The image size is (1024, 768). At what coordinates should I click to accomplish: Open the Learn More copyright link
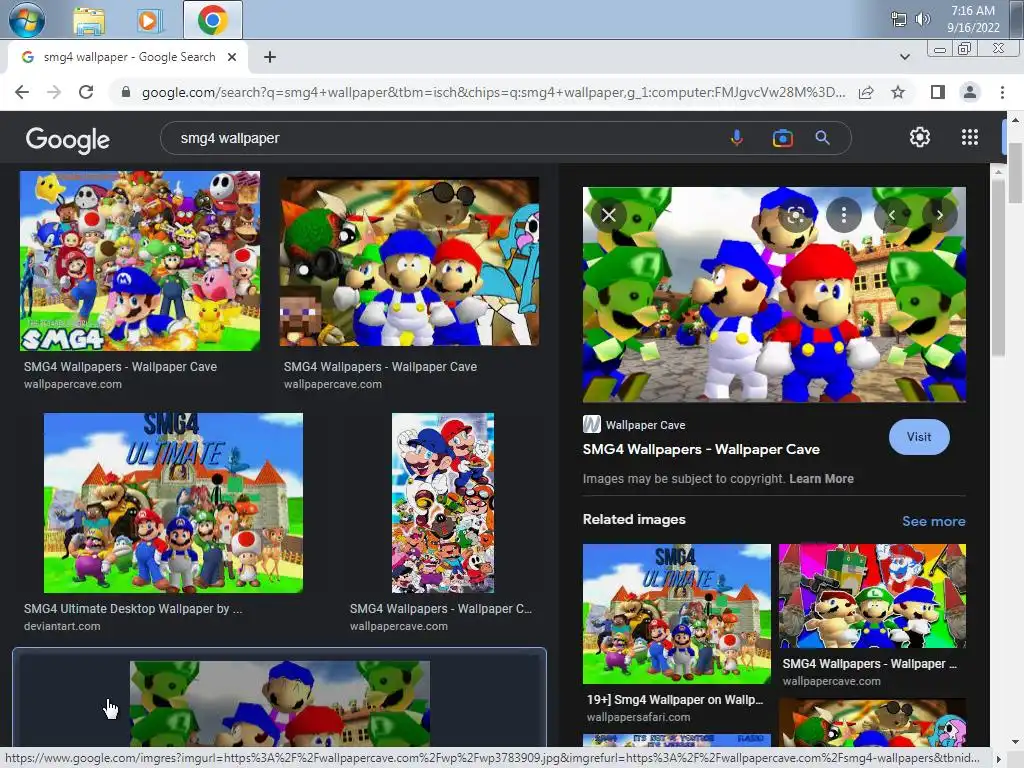pos(821,479)
